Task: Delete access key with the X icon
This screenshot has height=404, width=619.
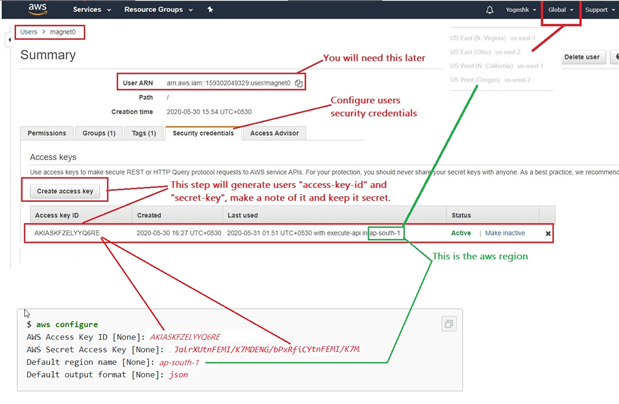Action: (548, 234)
